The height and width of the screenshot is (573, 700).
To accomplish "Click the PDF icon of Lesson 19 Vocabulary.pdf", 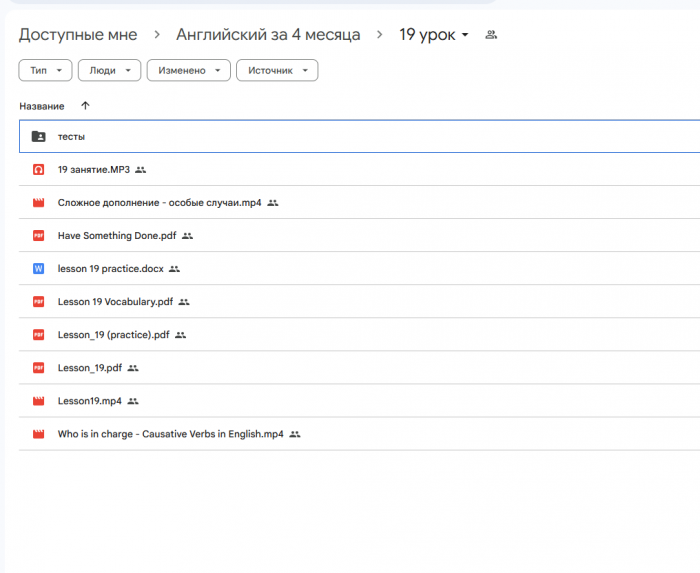I will pyautogui.click(x=38, y=302).
